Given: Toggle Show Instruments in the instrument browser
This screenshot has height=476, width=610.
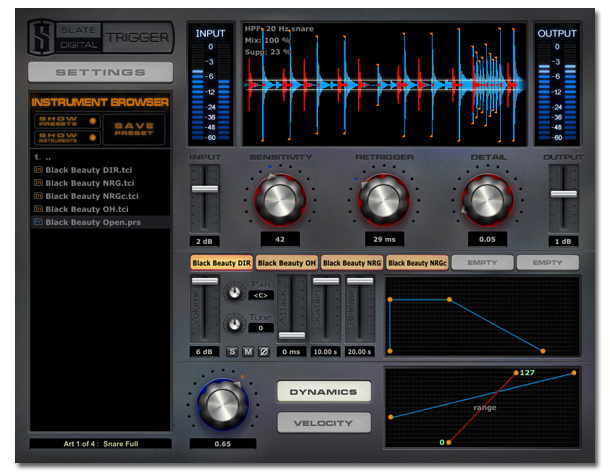Looking at the screenshot, I should tap(67, 138).
